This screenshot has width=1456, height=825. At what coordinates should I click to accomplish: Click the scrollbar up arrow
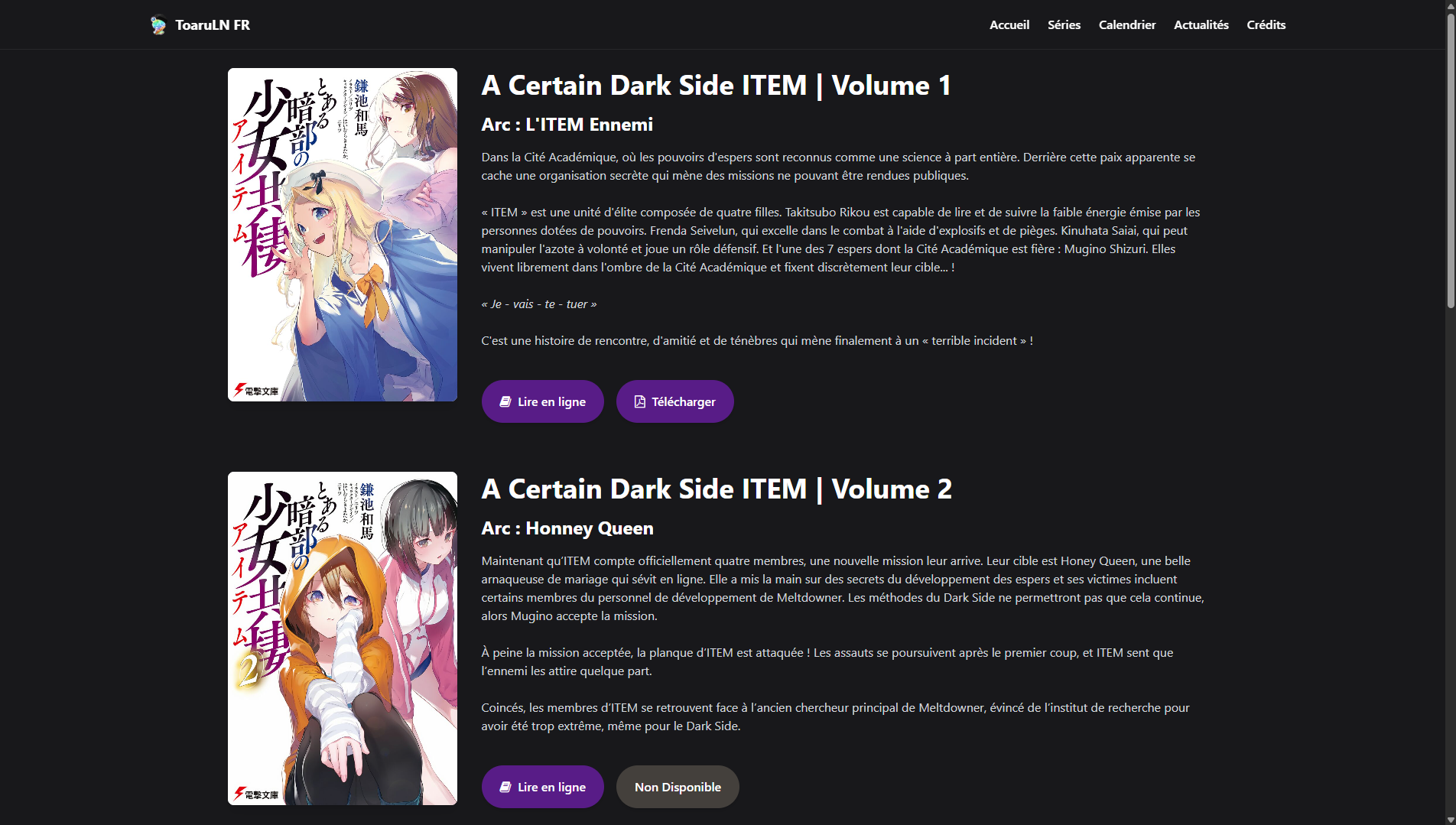pos(1450,5)
